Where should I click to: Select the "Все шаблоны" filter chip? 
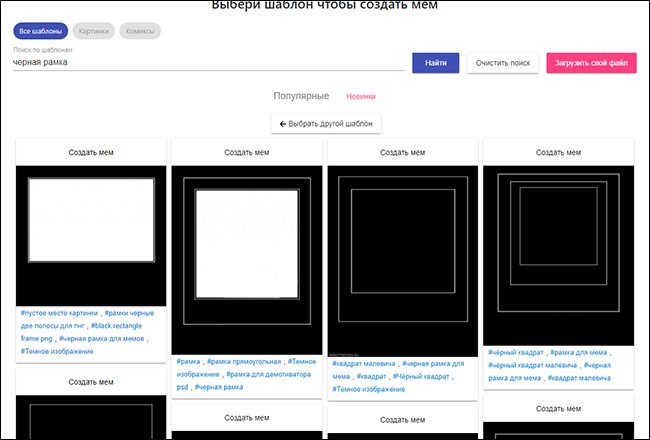point(39,31)
